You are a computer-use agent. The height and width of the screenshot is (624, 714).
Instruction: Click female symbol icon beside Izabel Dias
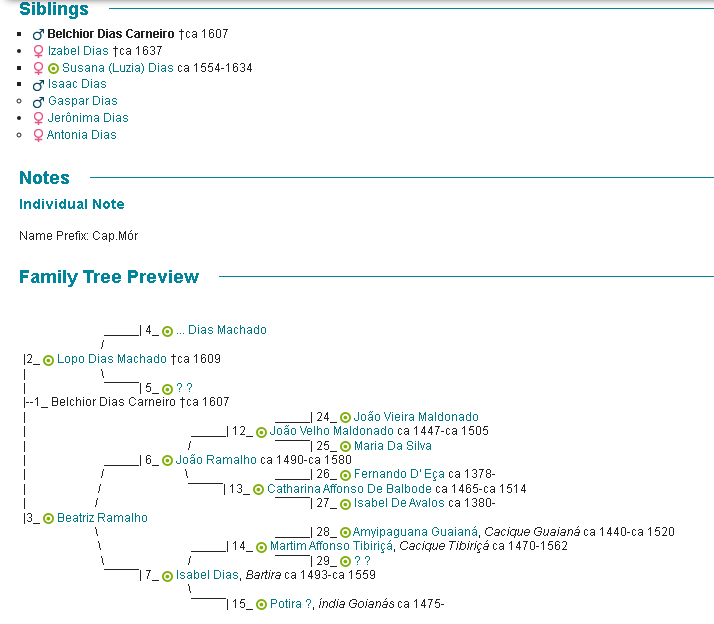point(39,51)
